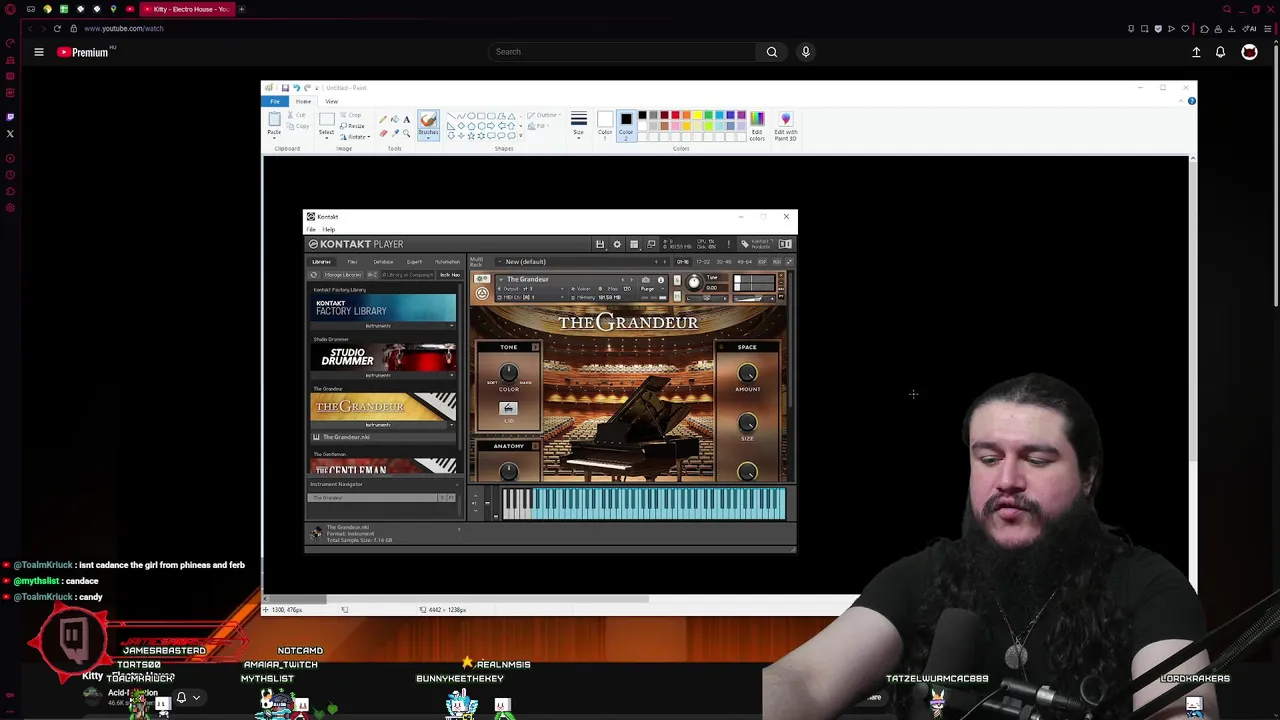
Task: Click the snapshot camera icon in instrument header
Action: pyautogui.click(x=646, y=279)
